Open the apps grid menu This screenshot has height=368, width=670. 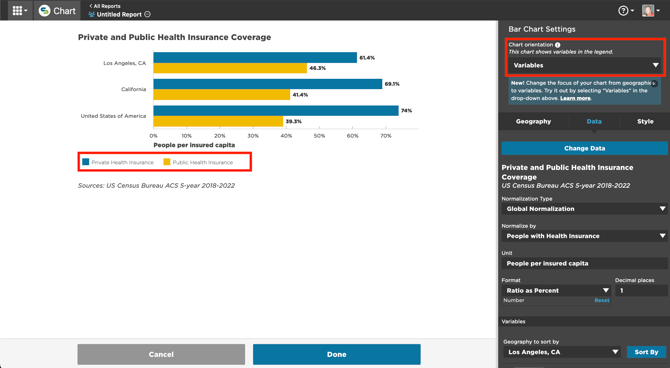(19, 10)
